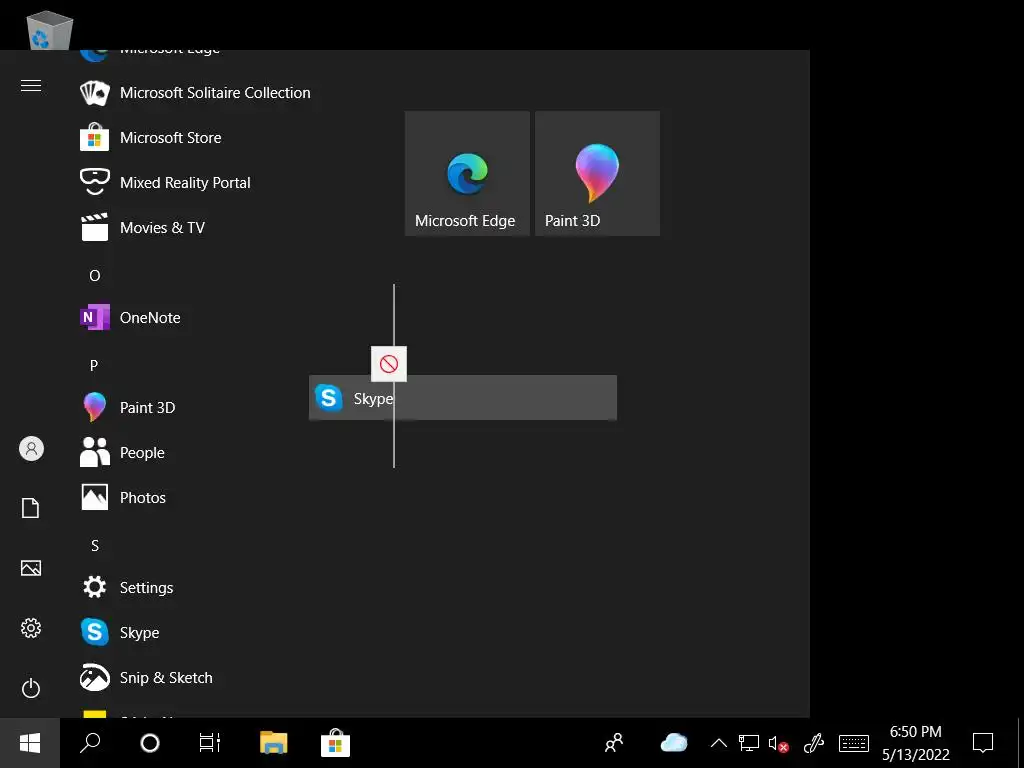Click the muted volume speaker icon
Viewport: 1024px width, 768px height.
coord(778,743)
